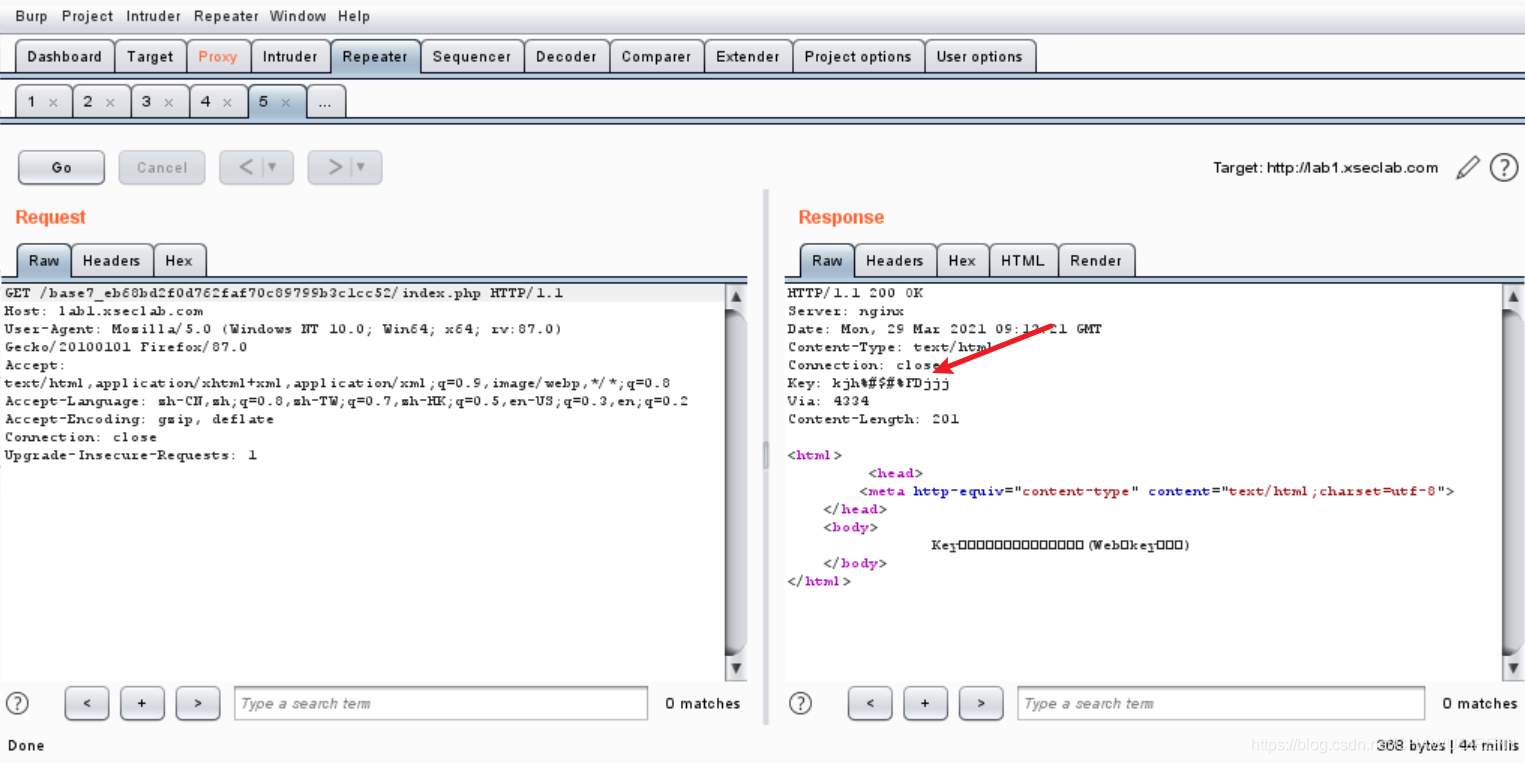The image size is (1525, 763).
Task: Switch to the Target tab
Action: [150, 57]
